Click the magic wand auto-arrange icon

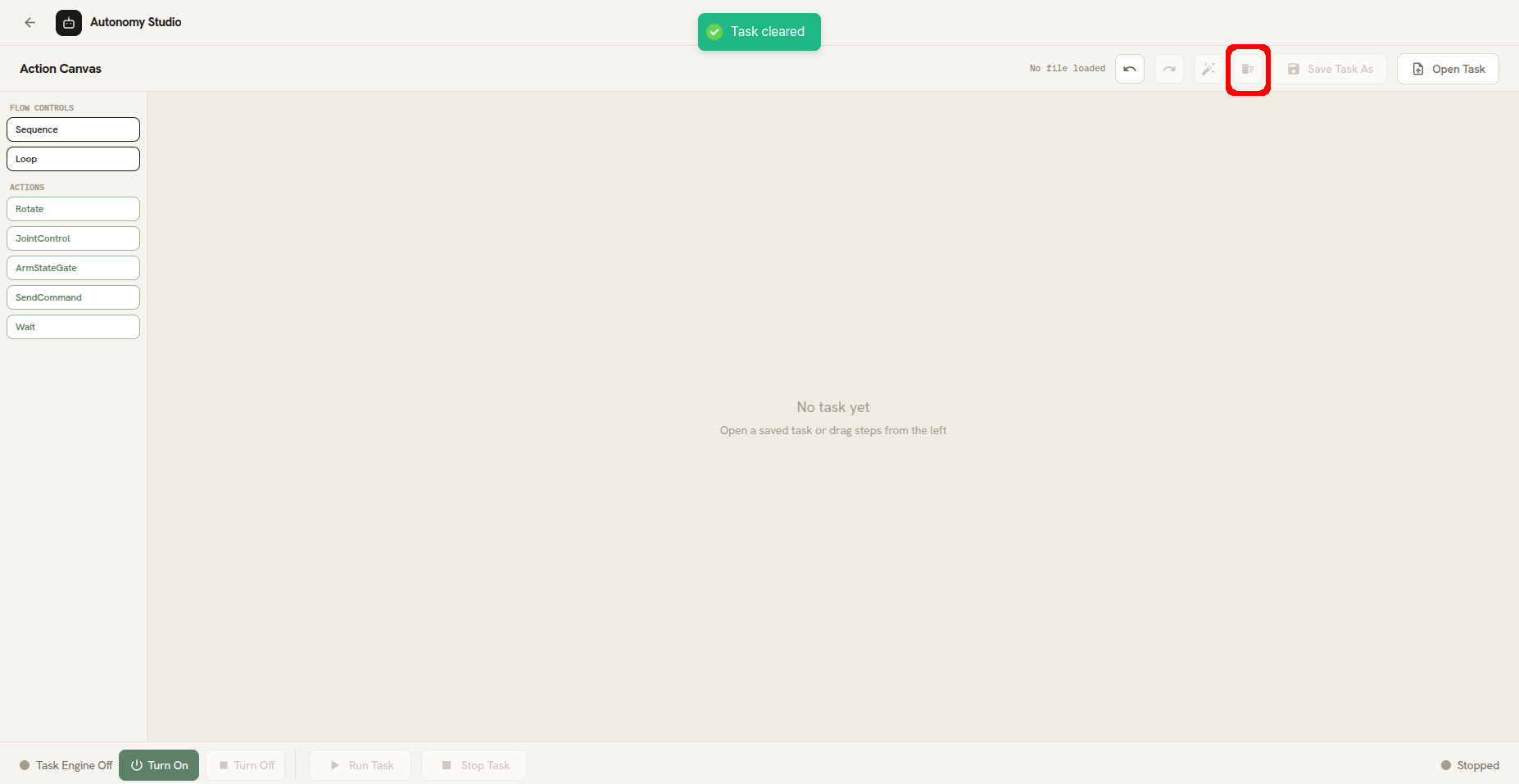[x=1208, y=69]
